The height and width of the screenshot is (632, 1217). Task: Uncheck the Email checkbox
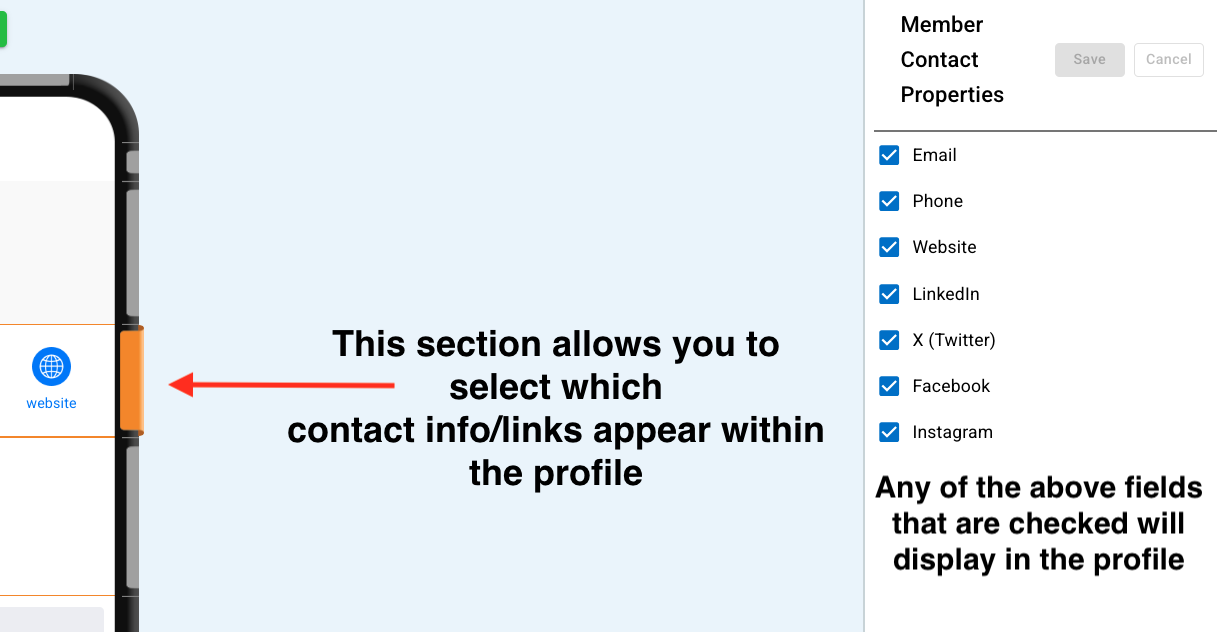[x=889, y=155]
